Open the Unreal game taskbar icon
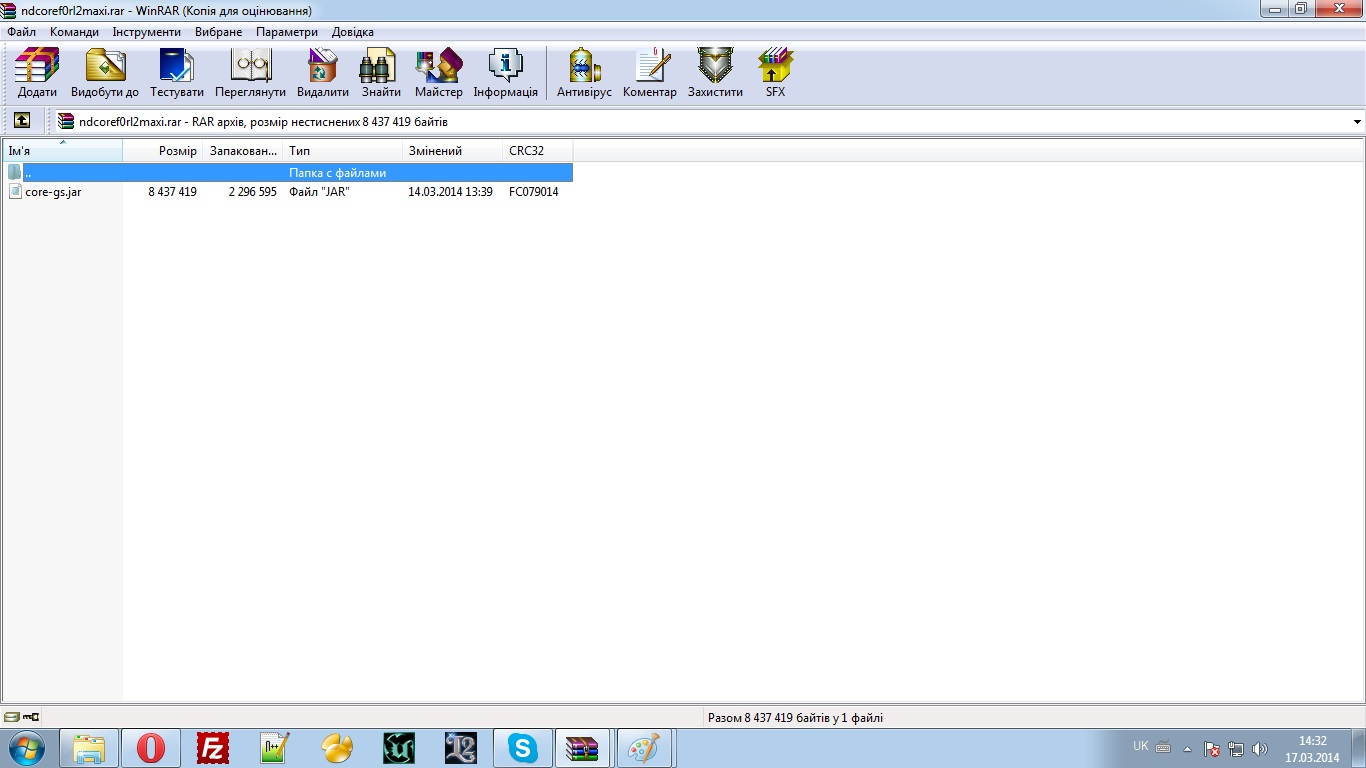The image size is (1366, 768). point(399,748)
